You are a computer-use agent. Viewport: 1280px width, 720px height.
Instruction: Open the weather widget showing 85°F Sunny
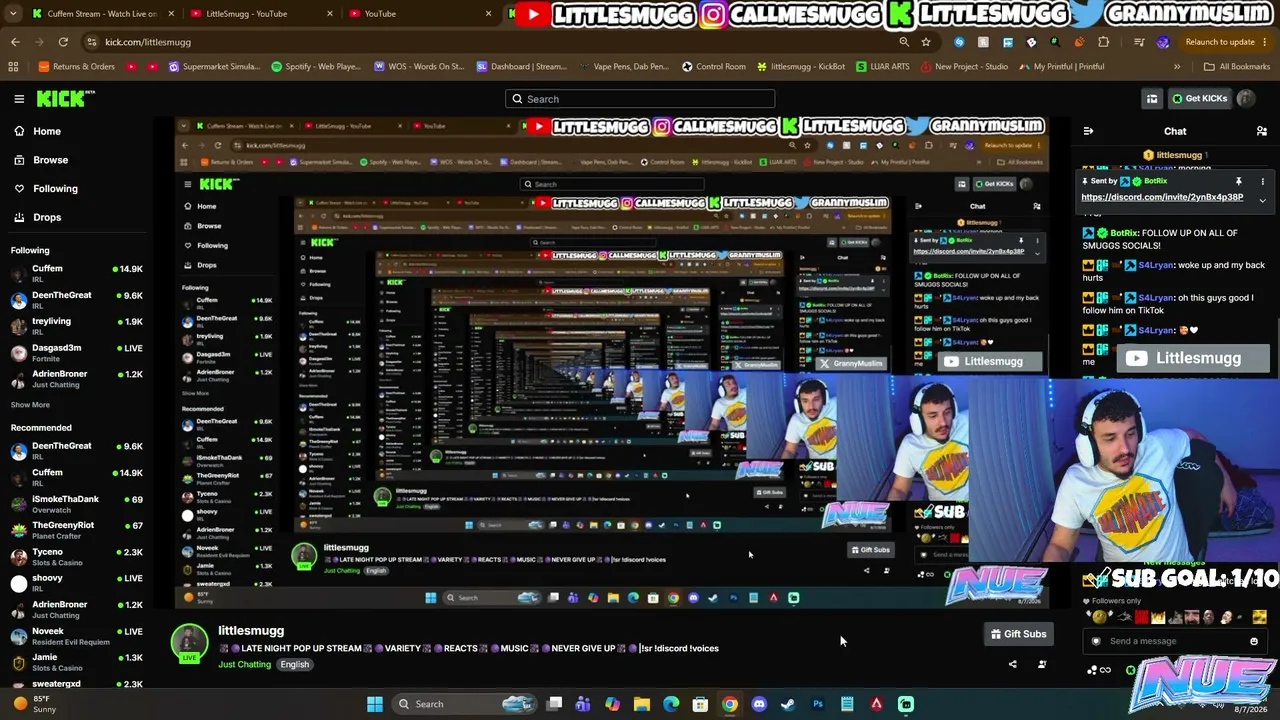pos(34,703)
